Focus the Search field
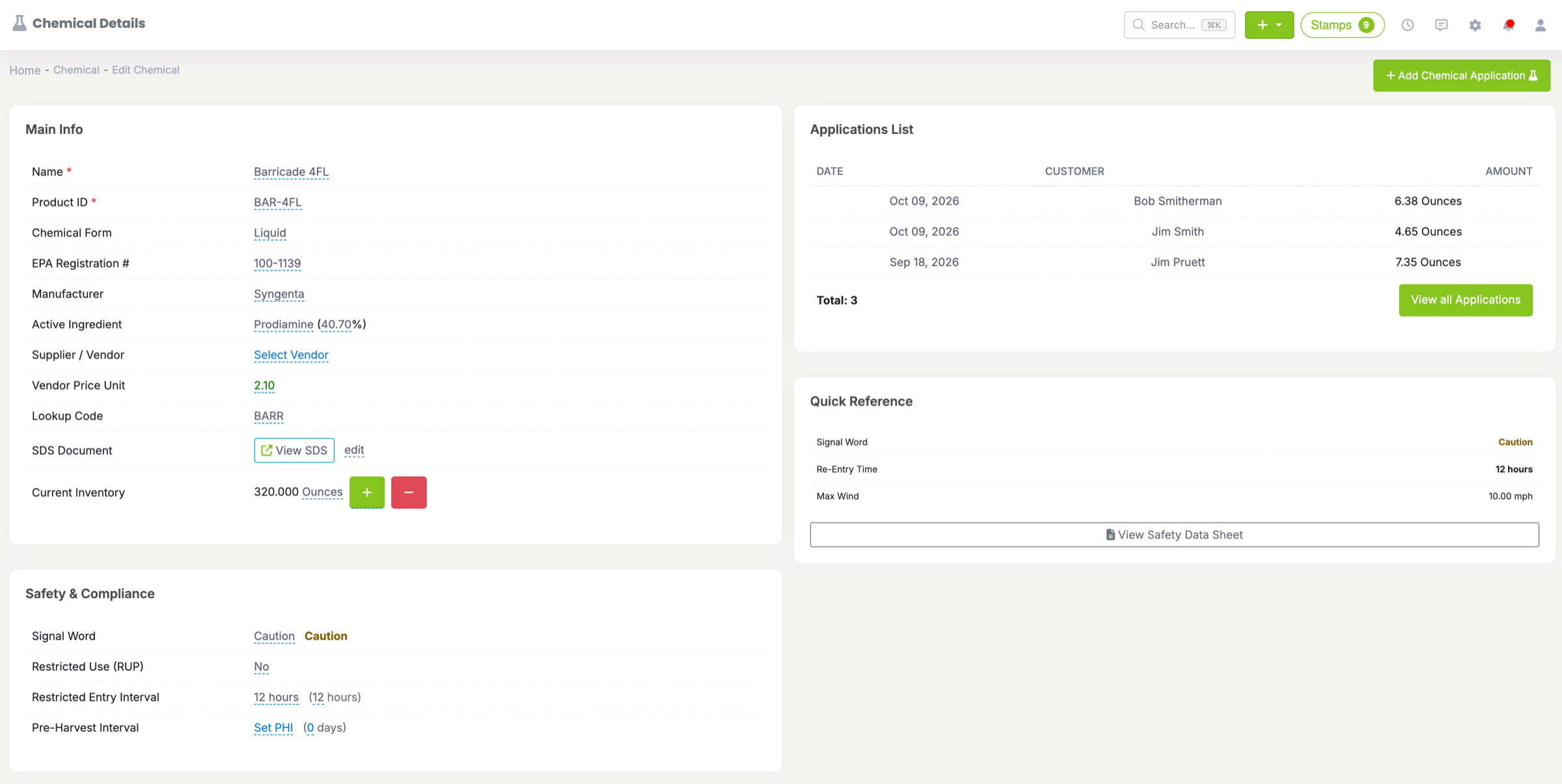 (x=1179, y=25)
